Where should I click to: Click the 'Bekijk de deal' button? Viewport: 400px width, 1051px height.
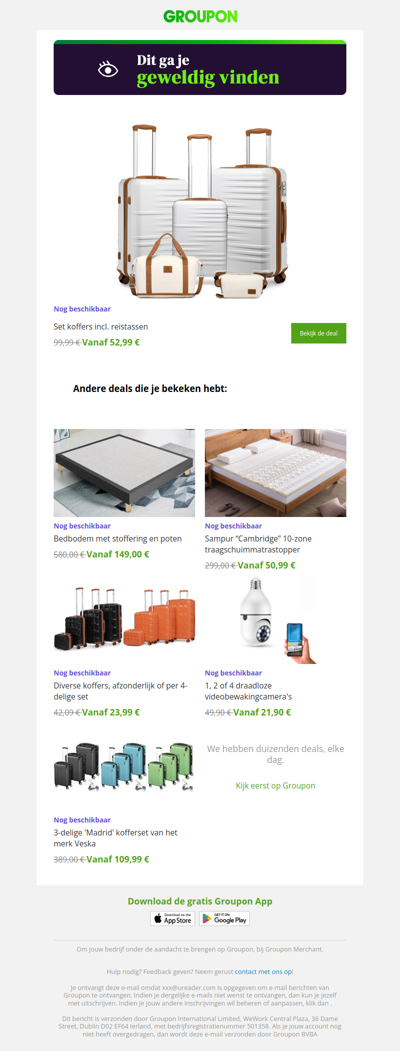coord(318,333)
